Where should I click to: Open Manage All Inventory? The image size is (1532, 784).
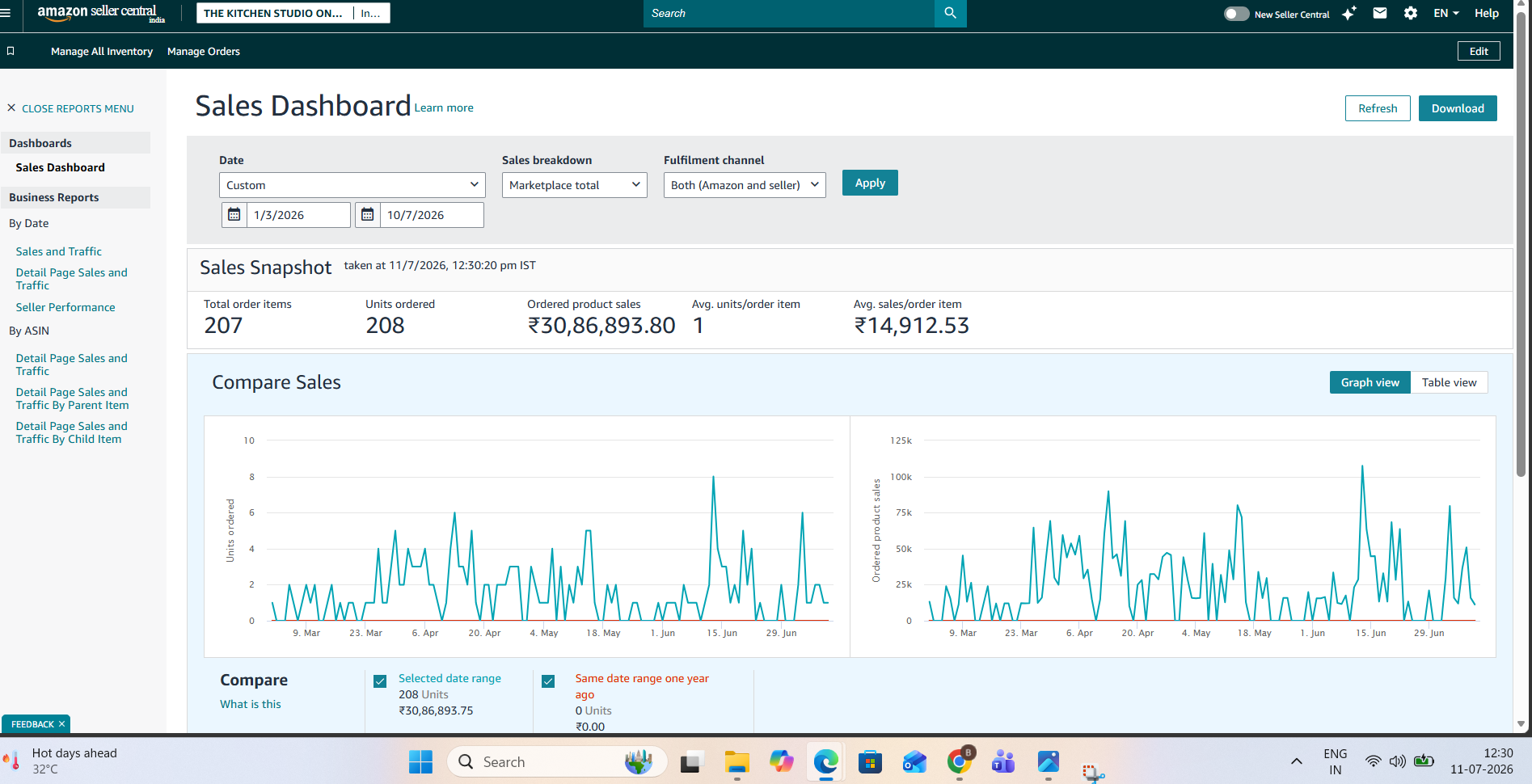(x=102, y=51)
